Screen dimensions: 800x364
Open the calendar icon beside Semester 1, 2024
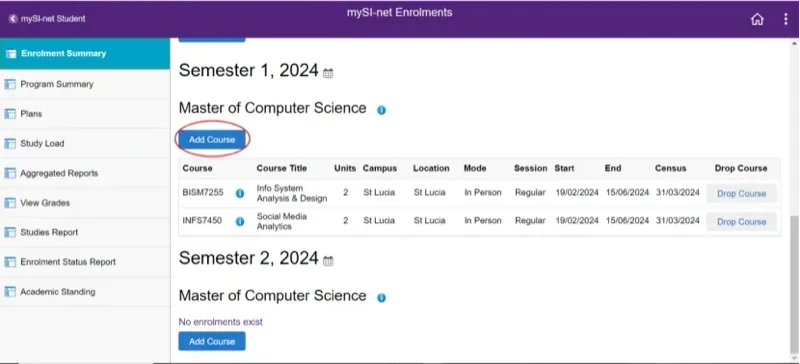point(328,74)
